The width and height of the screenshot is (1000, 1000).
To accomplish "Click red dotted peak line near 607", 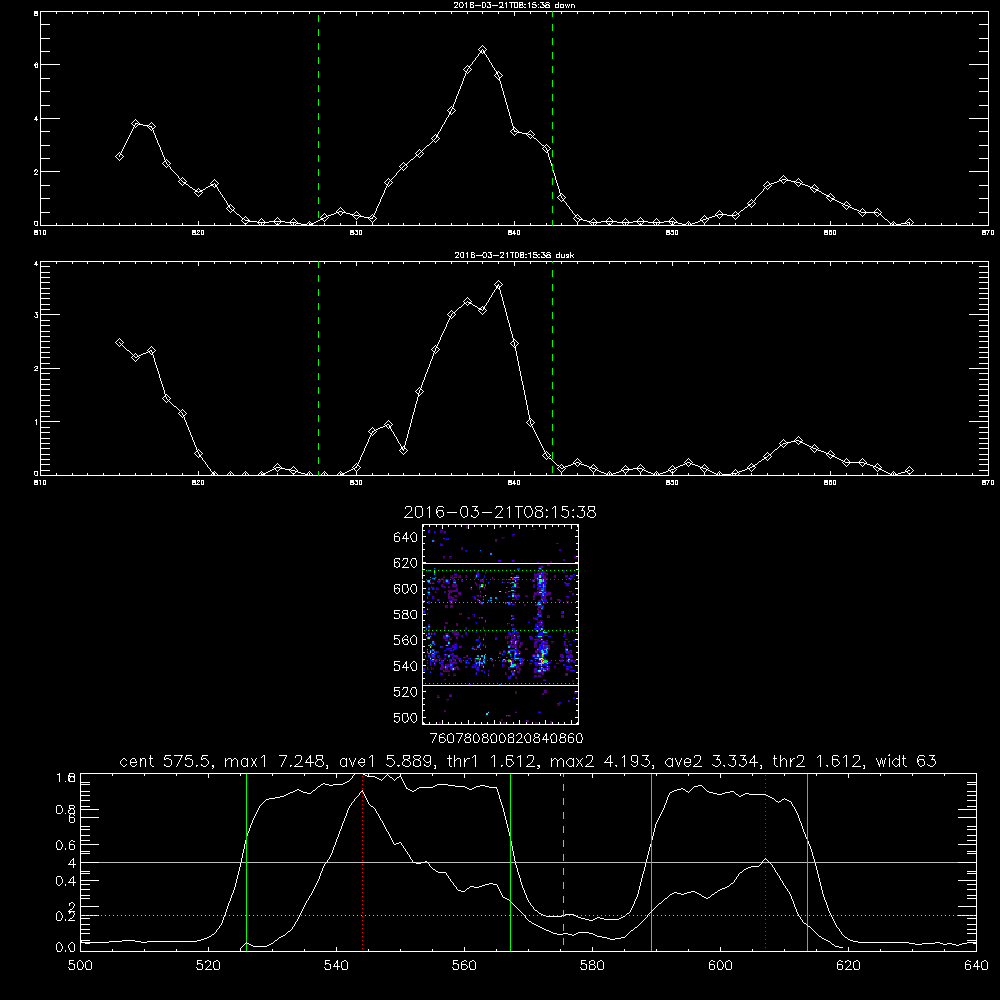I will 765,861.
